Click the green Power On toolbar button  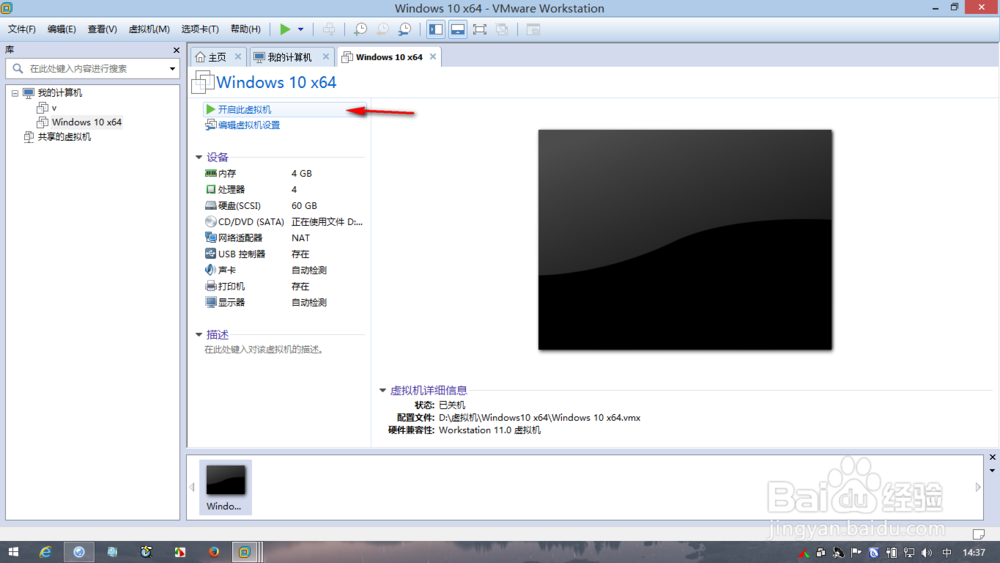(285, 29)
